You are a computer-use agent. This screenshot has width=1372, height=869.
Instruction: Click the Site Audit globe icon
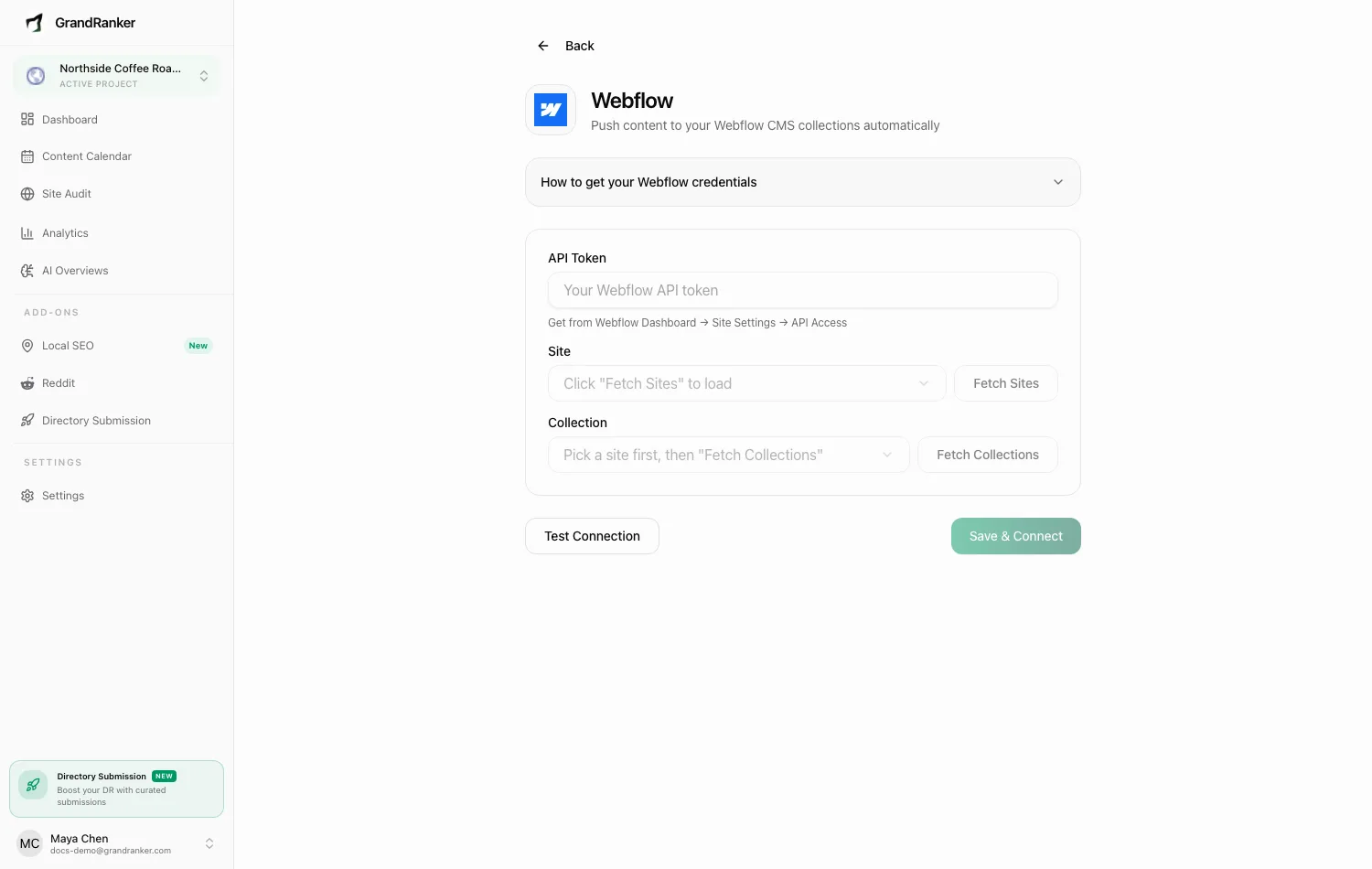(27, 194)
